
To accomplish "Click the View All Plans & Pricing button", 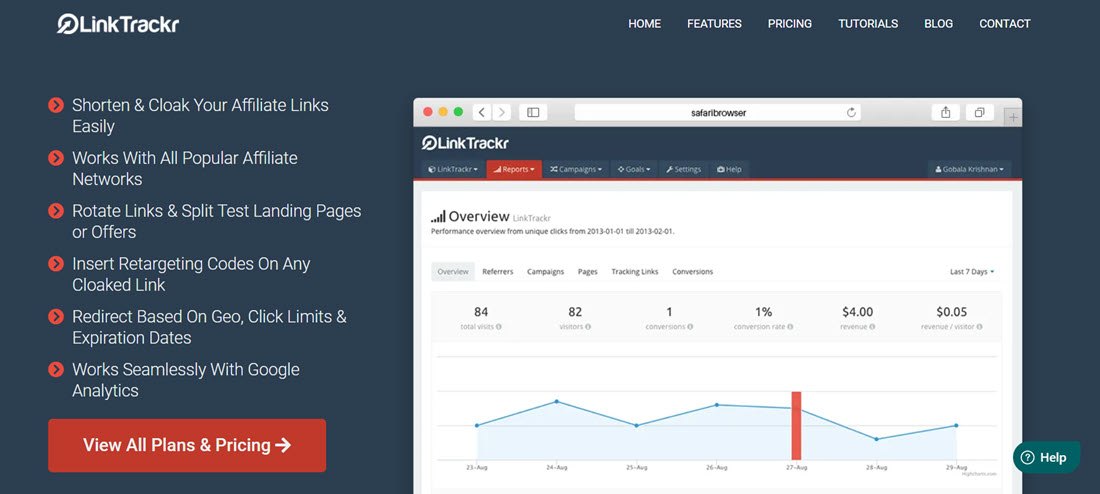I will [x=187, y=445].
